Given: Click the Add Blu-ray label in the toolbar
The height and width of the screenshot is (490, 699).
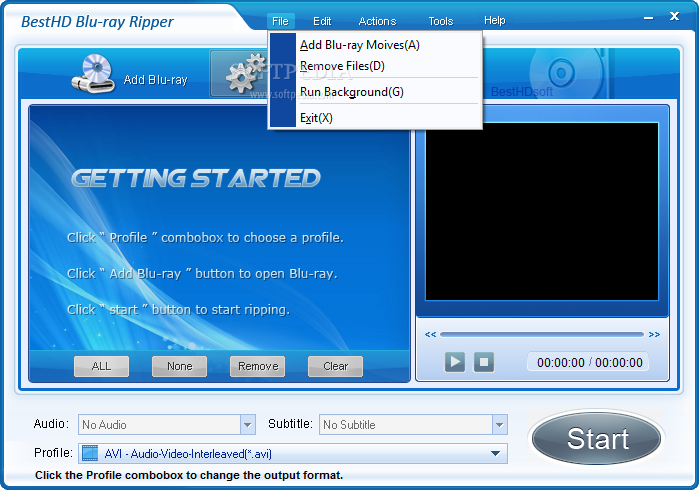Looking at the screenshot, I should (156, 80).
